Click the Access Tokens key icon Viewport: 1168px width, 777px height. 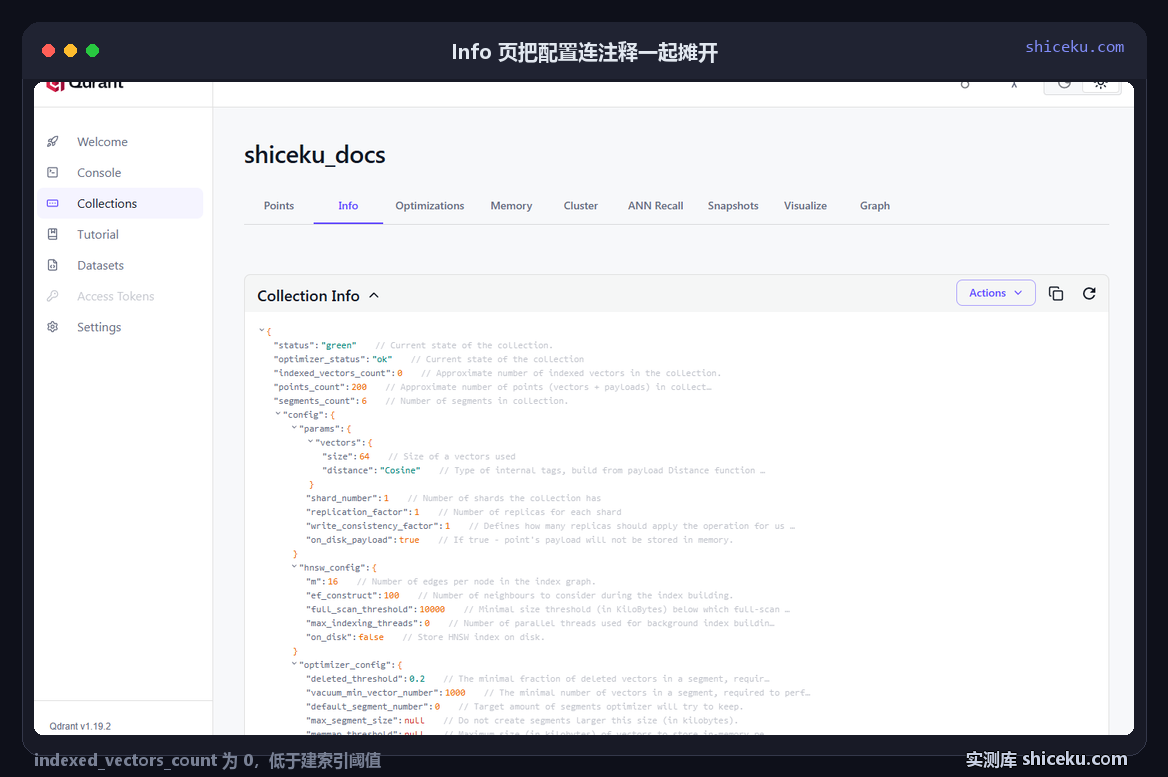tap(52, 296)
